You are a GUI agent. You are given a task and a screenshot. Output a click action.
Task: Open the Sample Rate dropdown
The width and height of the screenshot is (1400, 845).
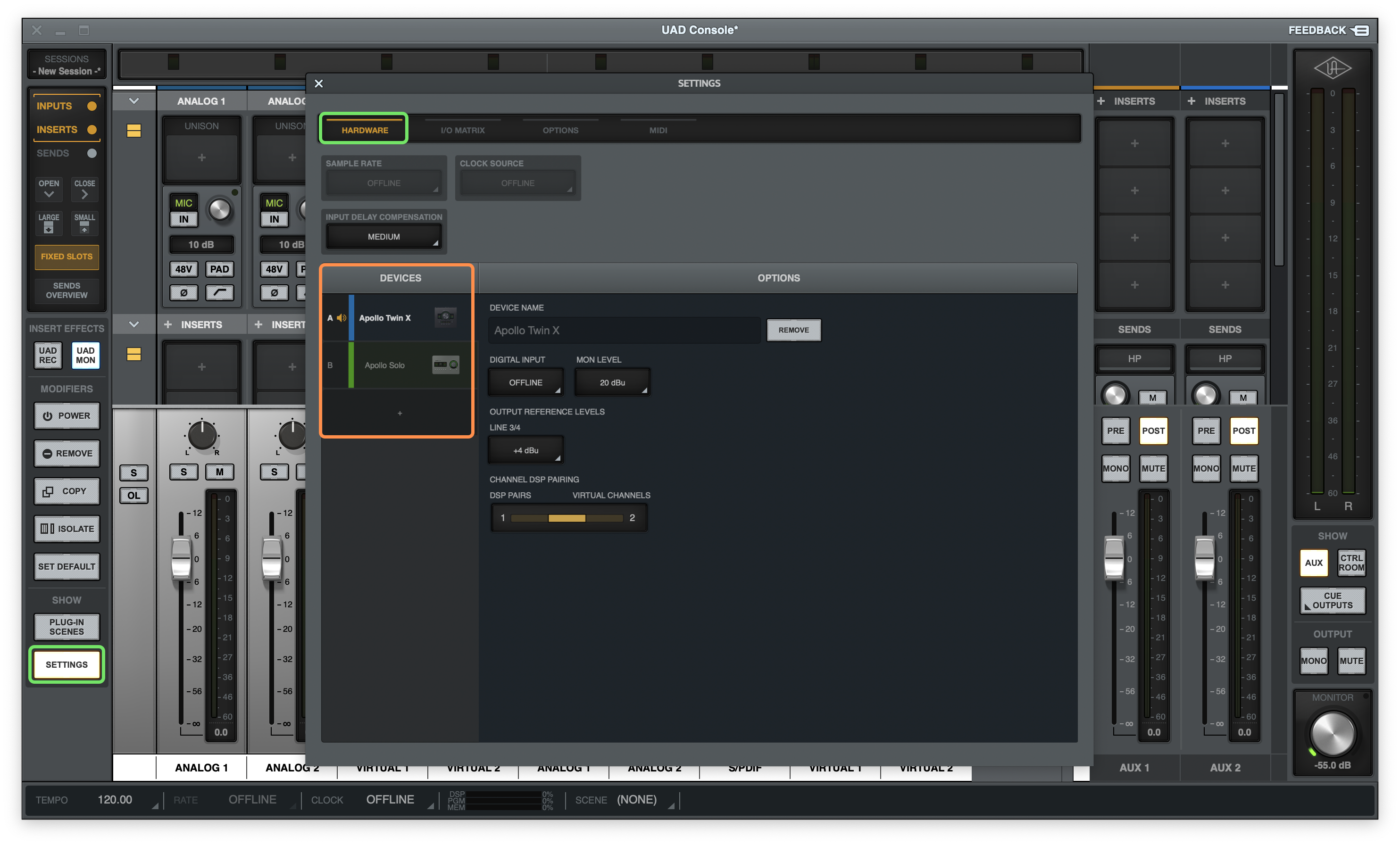click(383, 183)
